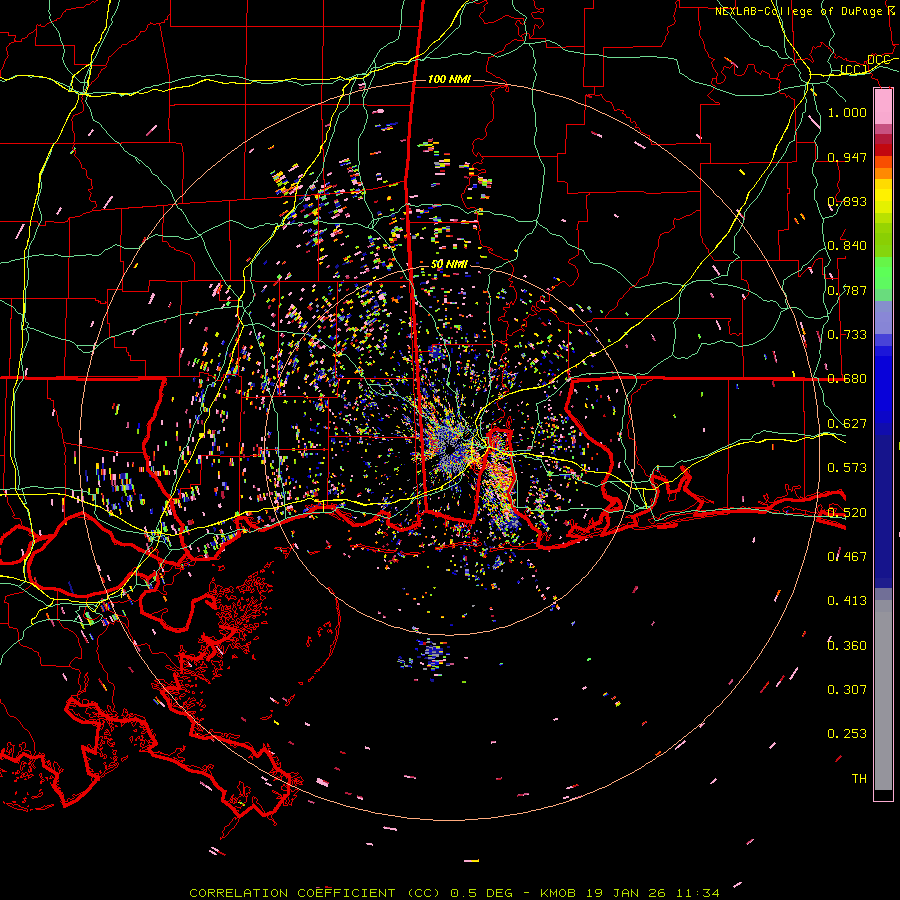
Task: Click the 100 NMI range ring label
Action: coord(449,79)
